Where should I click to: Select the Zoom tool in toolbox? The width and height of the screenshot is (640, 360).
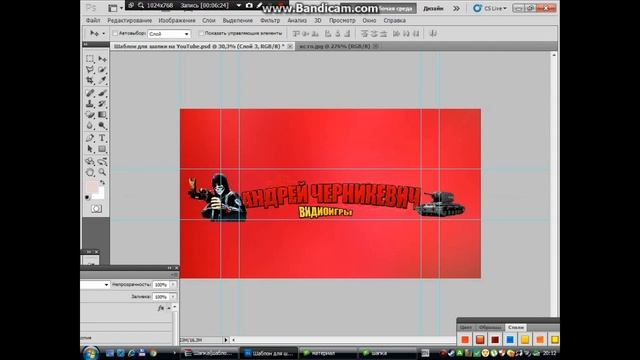coord(102,172)
